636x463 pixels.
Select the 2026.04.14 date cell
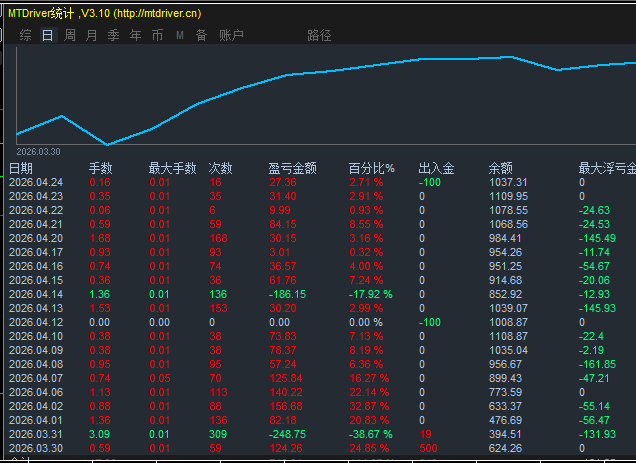[36, 294]
